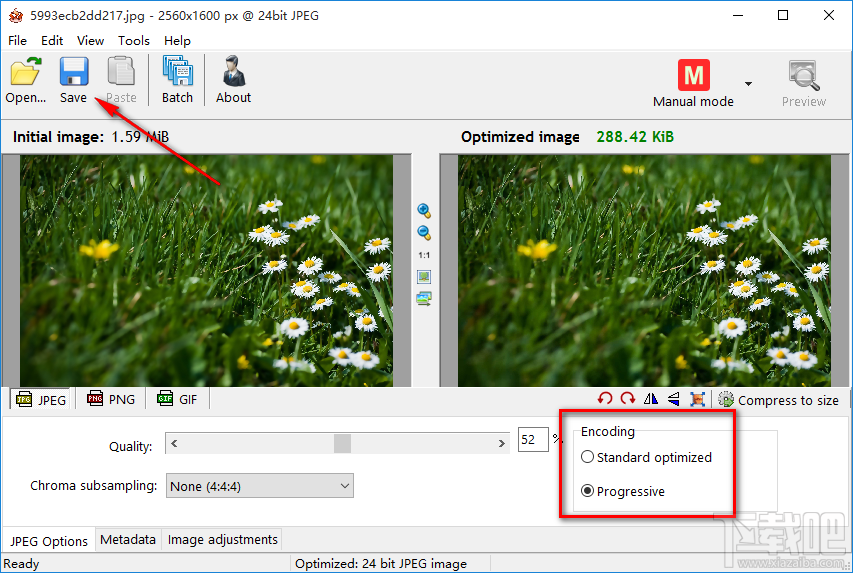
Task: Open the Image adjustments tab
Action: (x=222, y=539)
